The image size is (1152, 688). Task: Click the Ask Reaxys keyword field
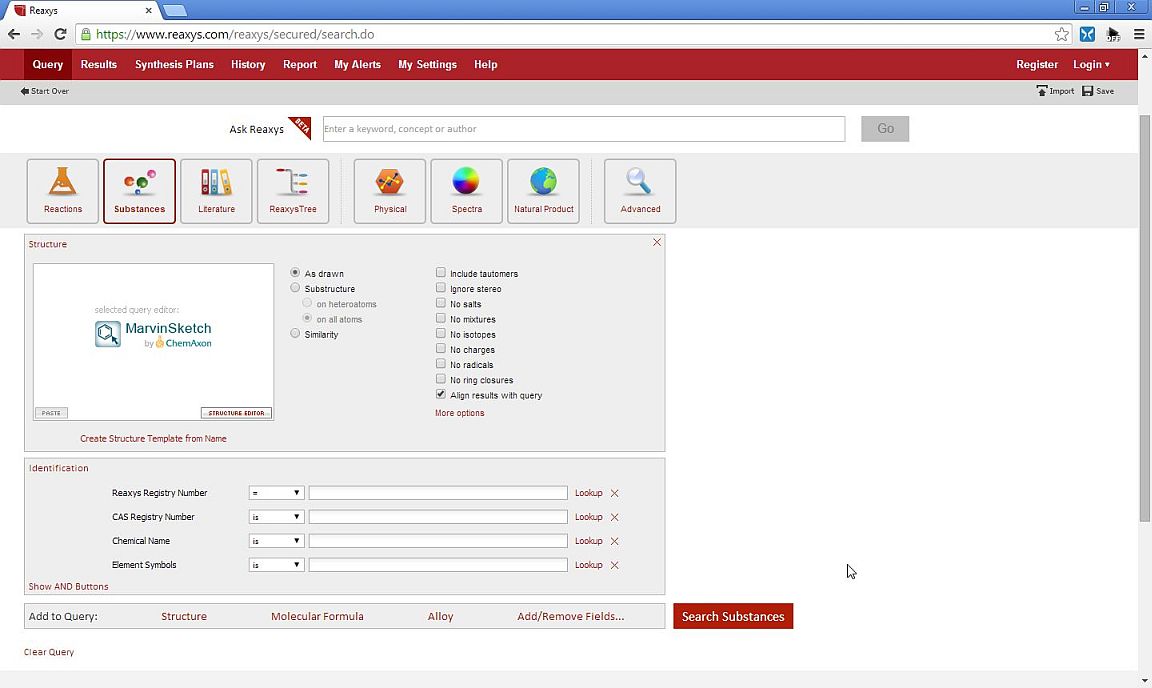[584, 129]
